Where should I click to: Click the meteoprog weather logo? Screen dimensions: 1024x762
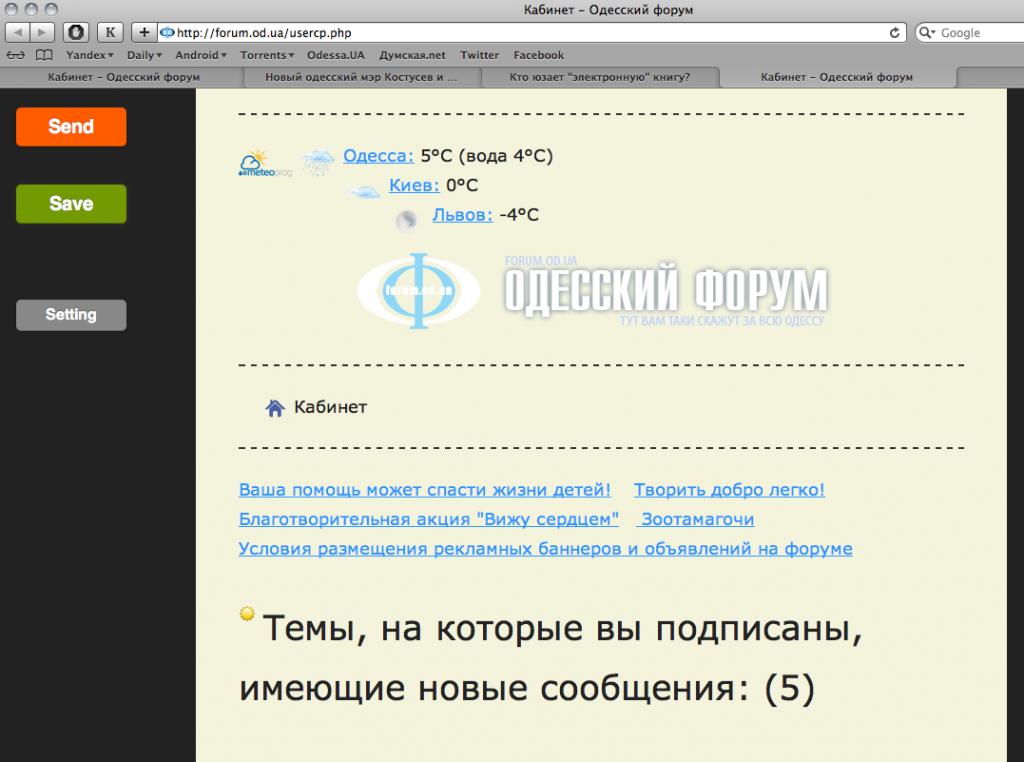(255, 163)
